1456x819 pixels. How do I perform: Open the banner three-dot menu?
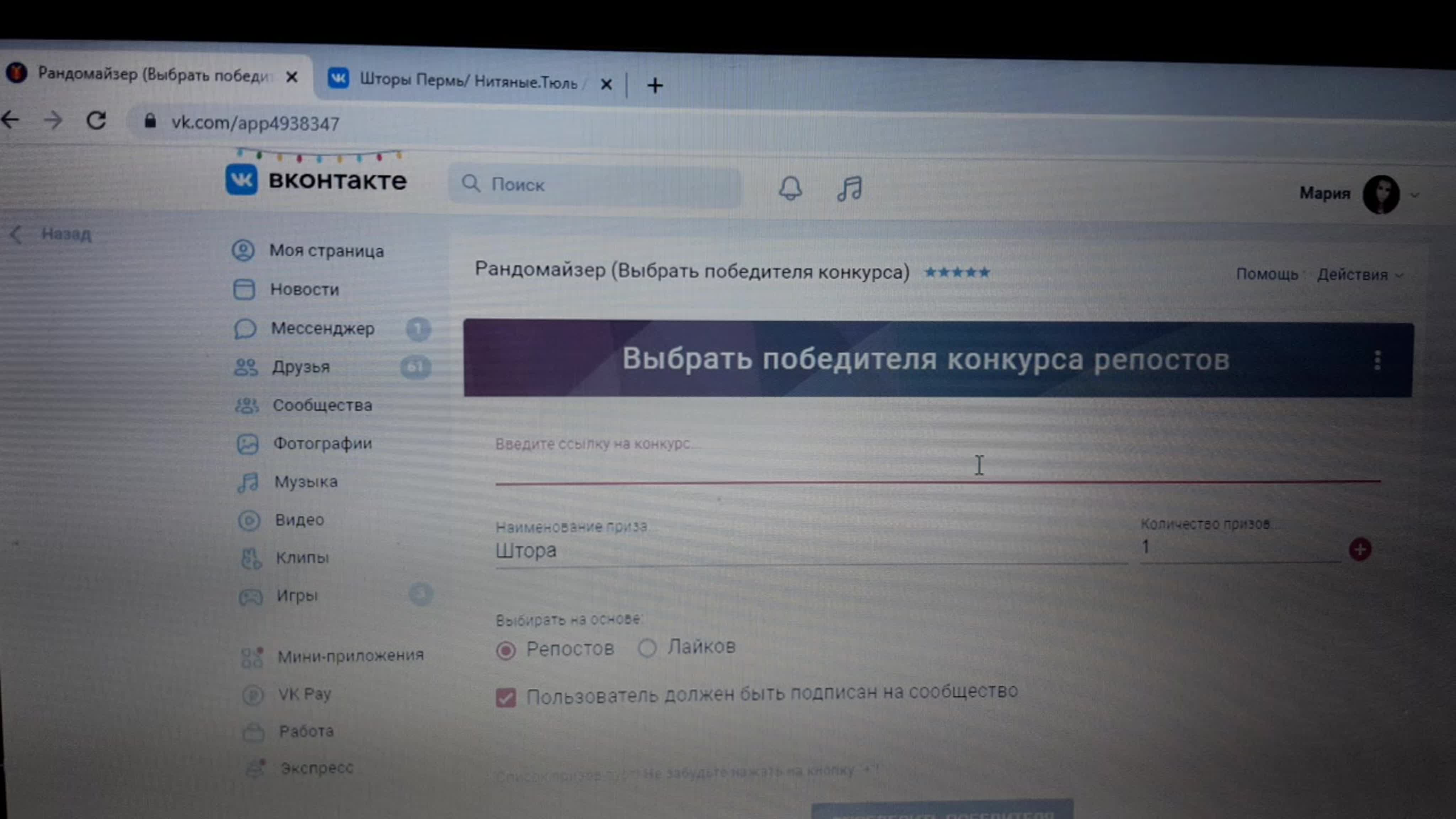(x=1377, y=359)
